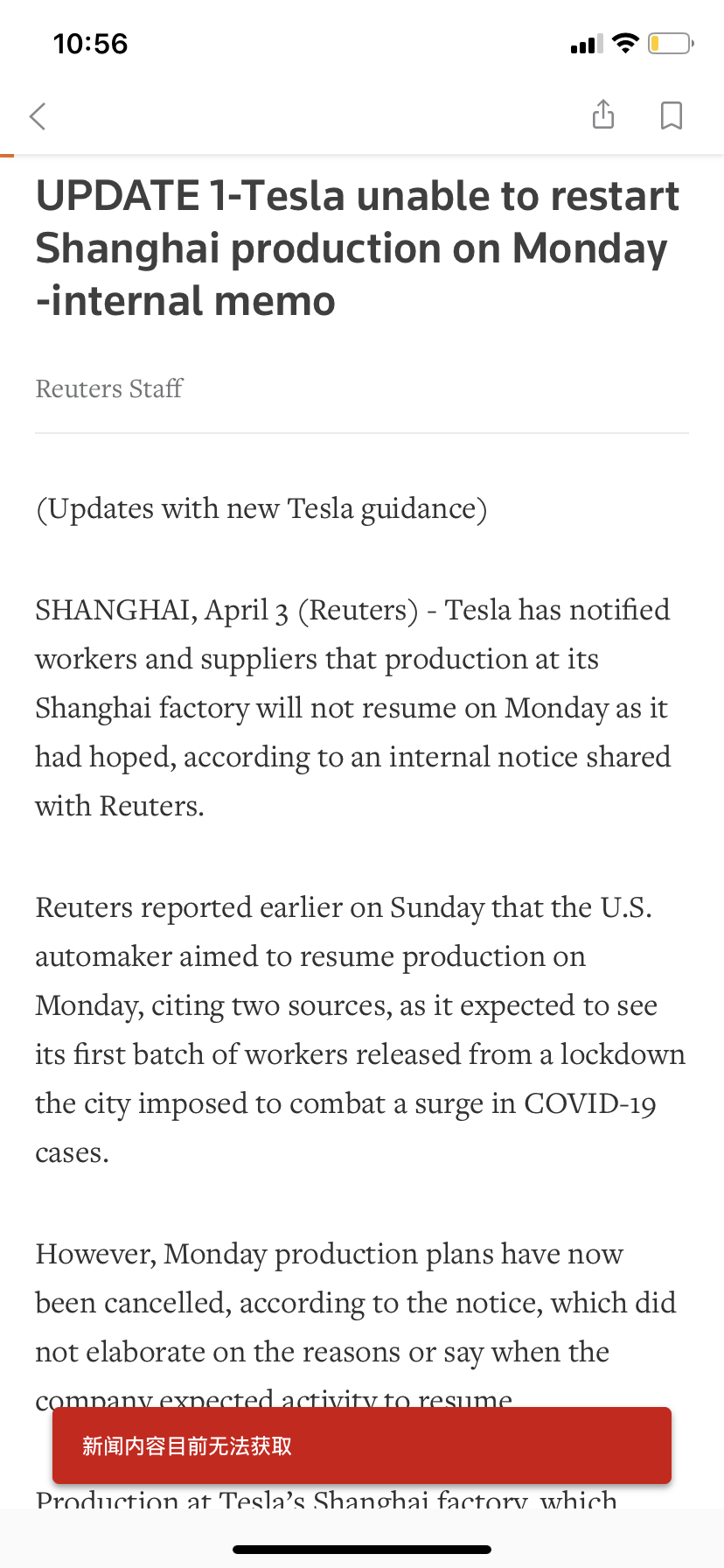Tap the headline about Tesla Shanghai production
Viewport: 724px width, 1568px height.
coord(358,248)
